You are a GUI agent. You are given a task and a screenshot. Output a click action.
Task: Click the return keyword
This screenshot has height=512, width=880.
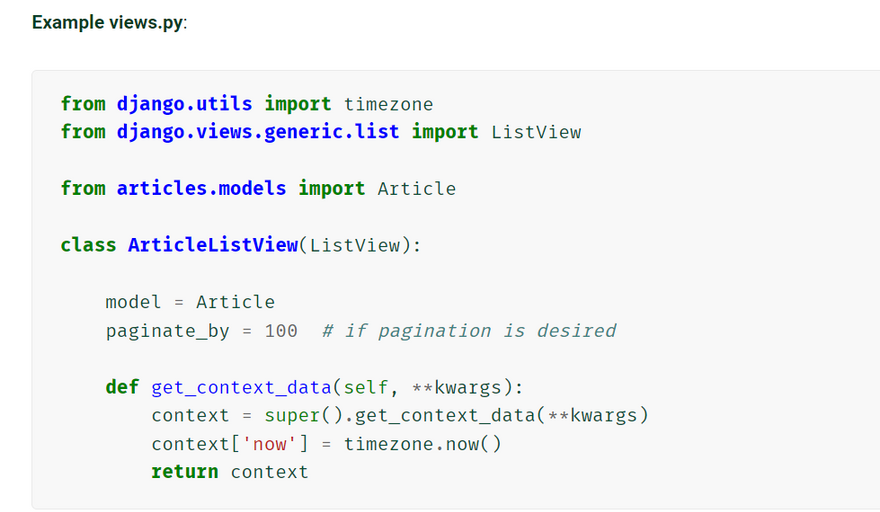pos(184,471)
